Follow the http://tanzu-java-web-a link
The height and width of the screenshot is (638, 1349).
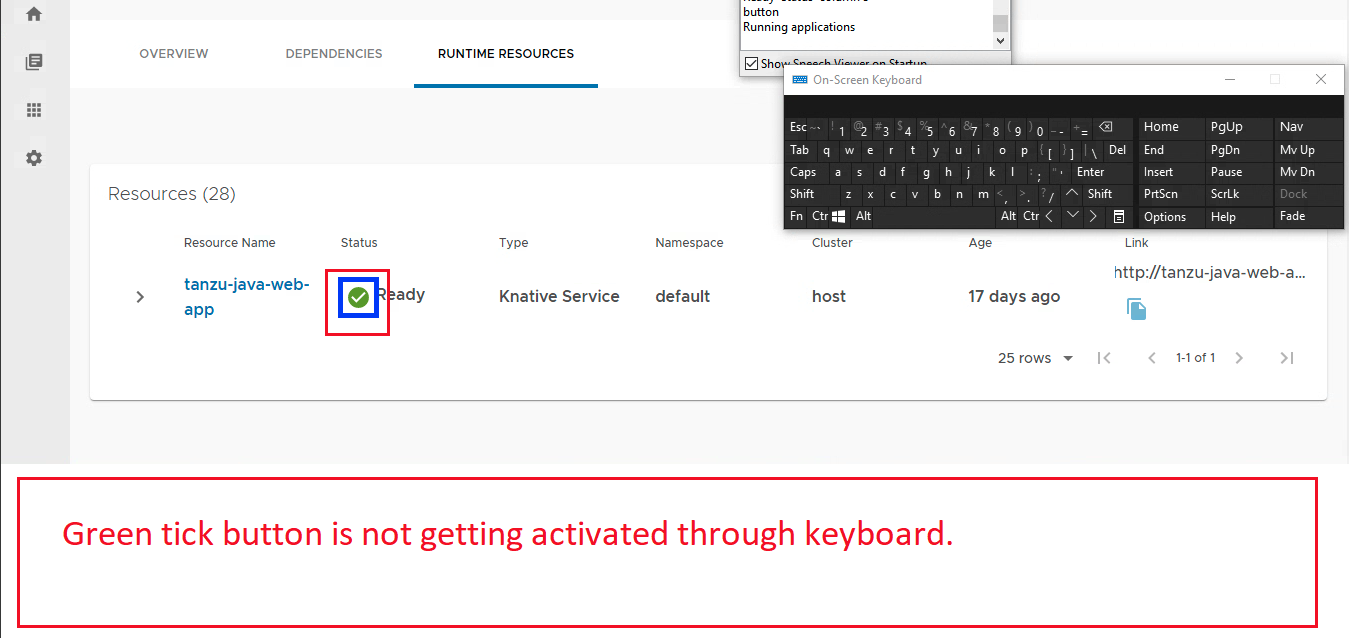pyautogui.click(x=1207, y=271)
